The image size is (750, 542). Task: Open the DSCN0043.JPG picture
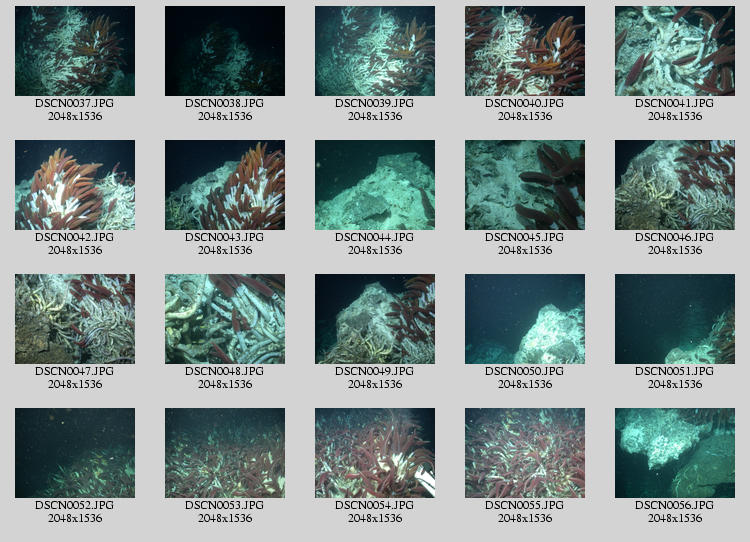[225, 185]
